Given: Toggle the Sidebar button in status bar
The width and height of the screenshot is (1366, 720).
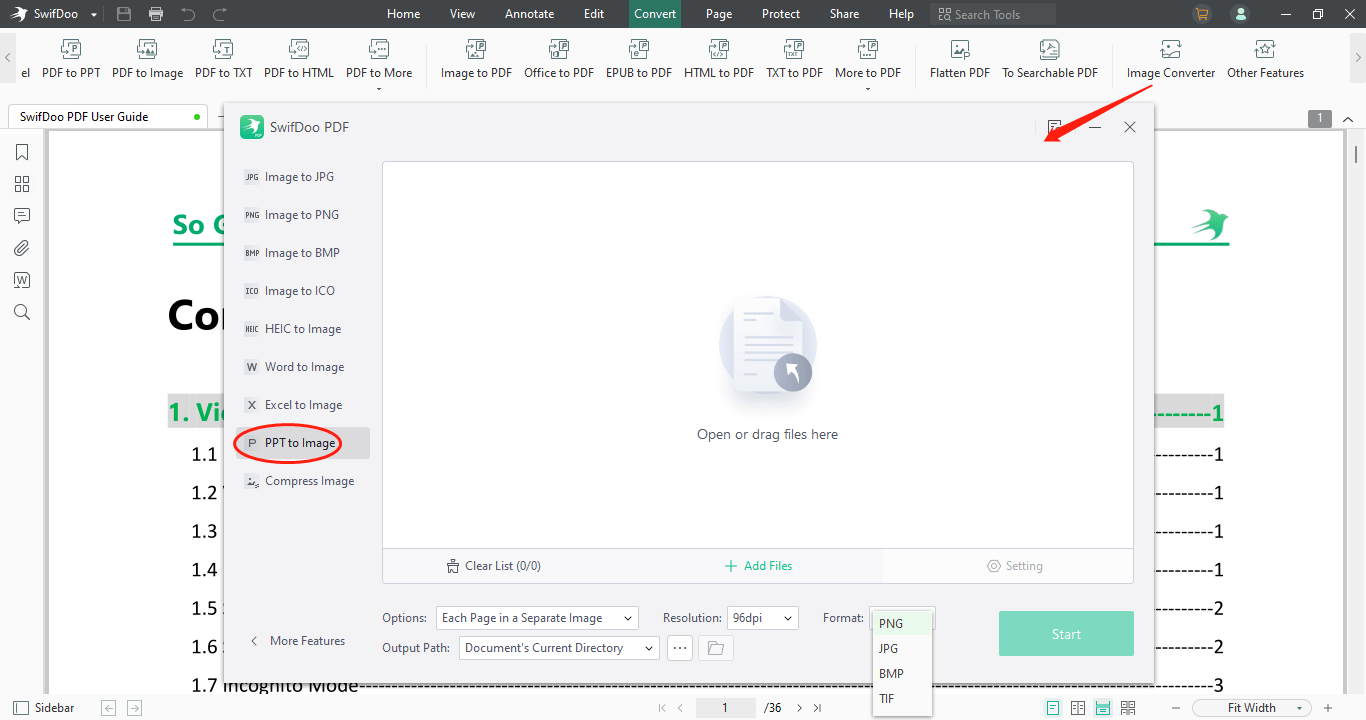Looking at the screenshot, I should tap(45, 708).
